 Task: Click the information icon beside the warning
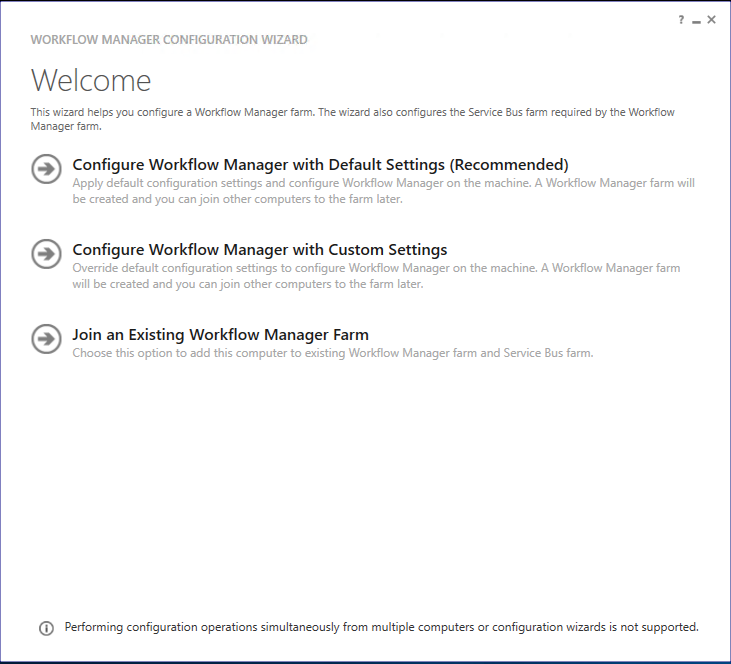coord(46,628)
